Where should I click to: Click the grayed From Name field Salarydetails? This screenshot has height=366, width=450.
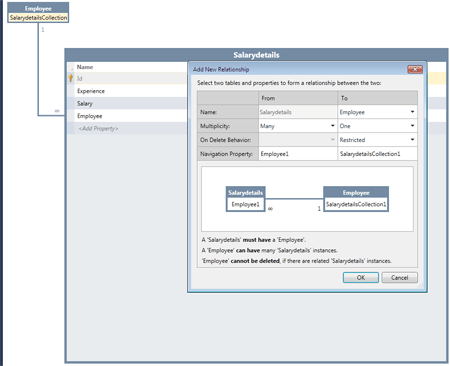click(x=298, y=112)
